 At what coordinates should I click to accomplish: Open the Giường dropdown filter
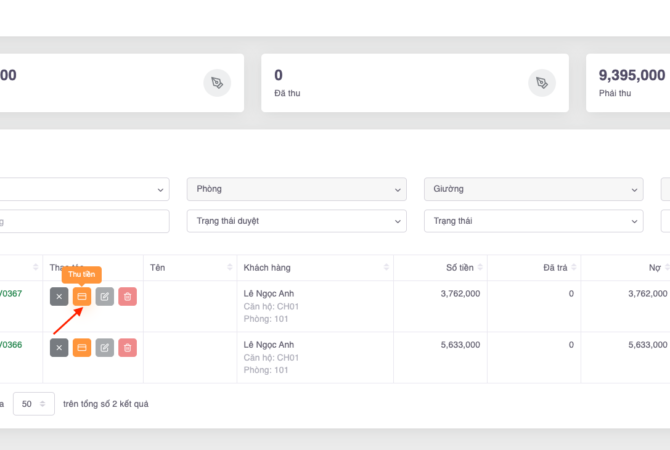533,189
